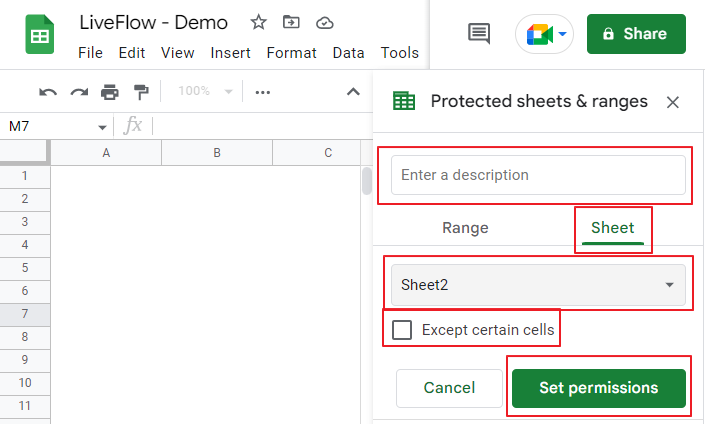Redo the last action
The width and height of the screenshot is (705, 424).
tap(79, 92)
